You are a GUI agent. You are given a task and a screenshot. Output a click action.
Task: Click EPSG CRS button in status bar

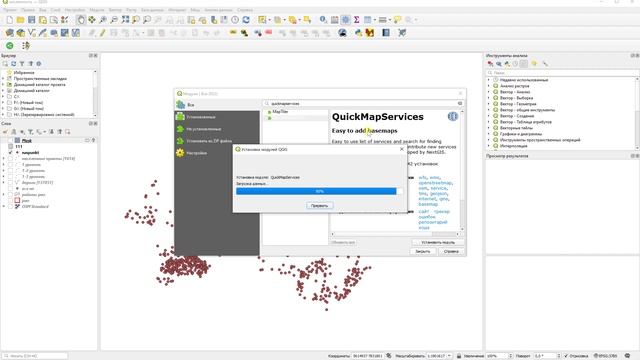(606, 356)
